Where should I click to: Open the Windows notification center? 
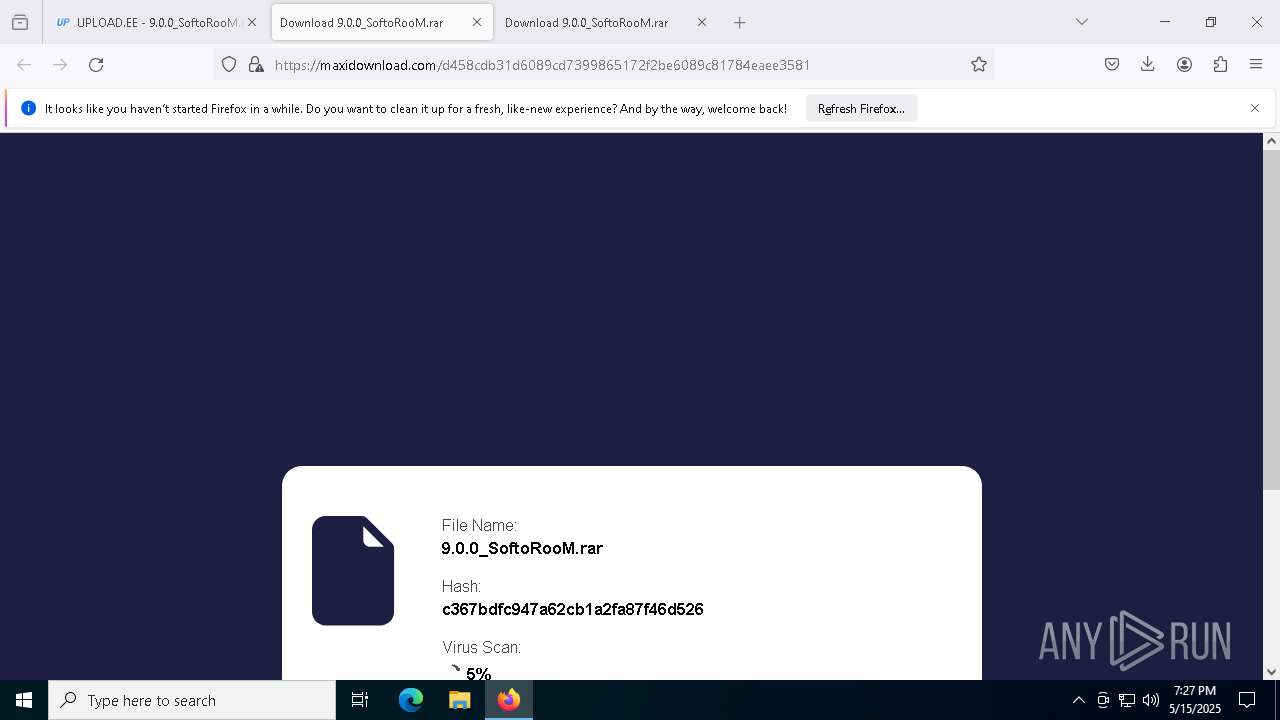pos(1247,700)
